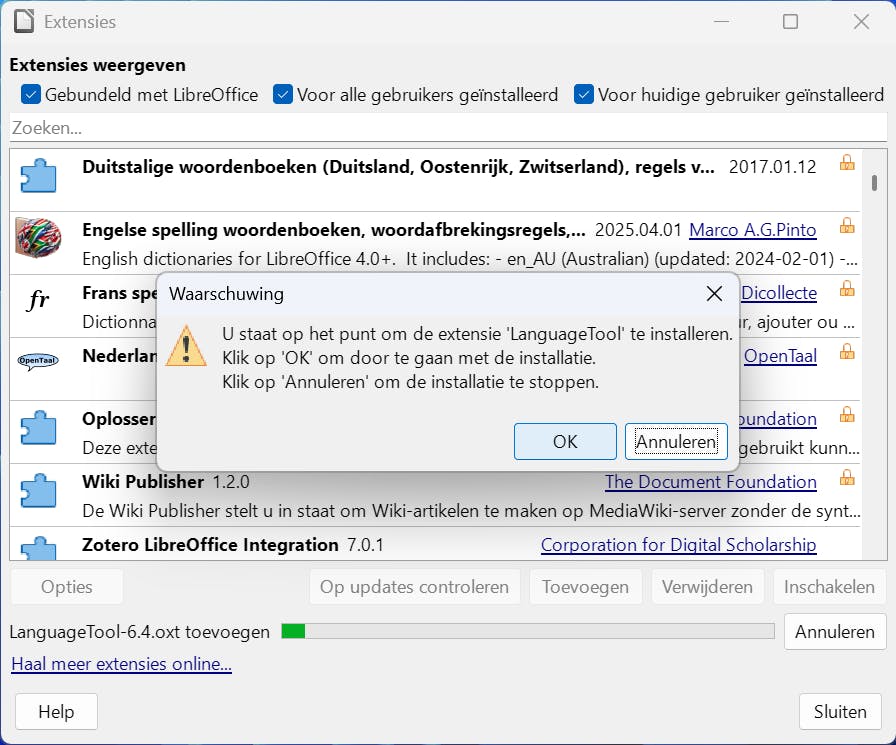
Task: Open The Document Foundation link for Wiki Publisher
Action: coord(711,482)
